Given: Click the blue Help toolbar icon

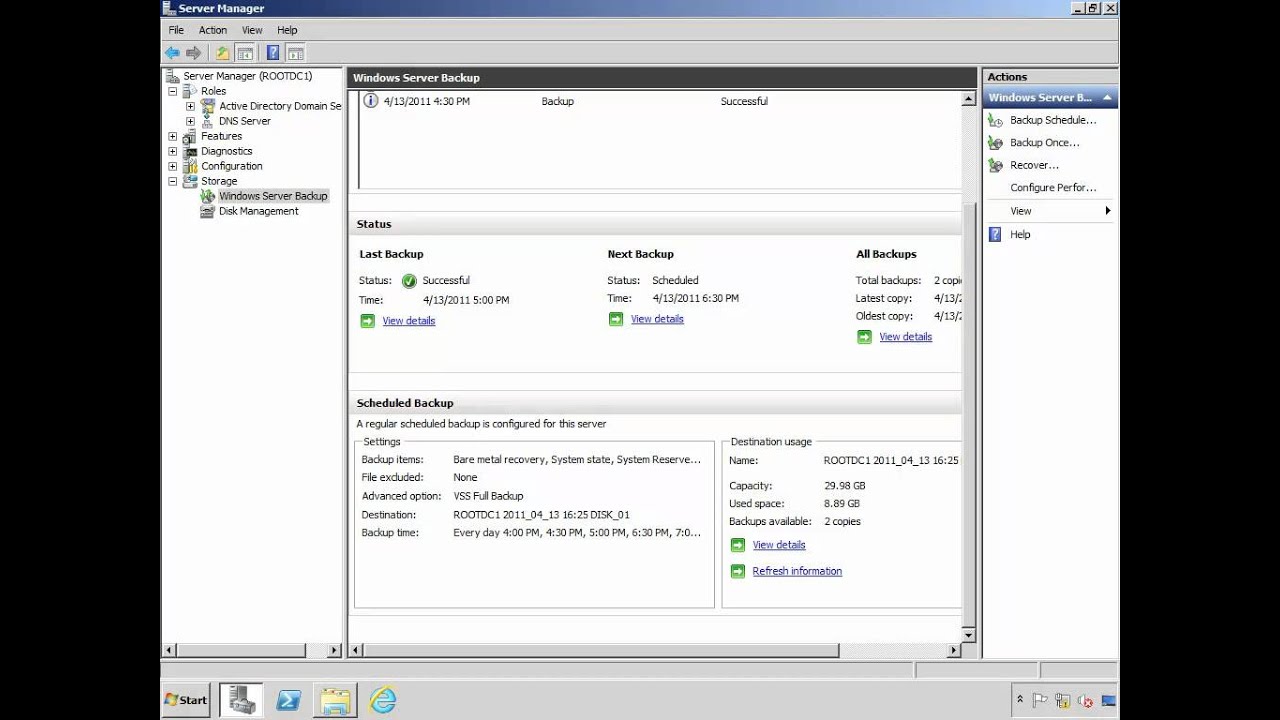Looking at the screenshot, I should coord(273,53).
